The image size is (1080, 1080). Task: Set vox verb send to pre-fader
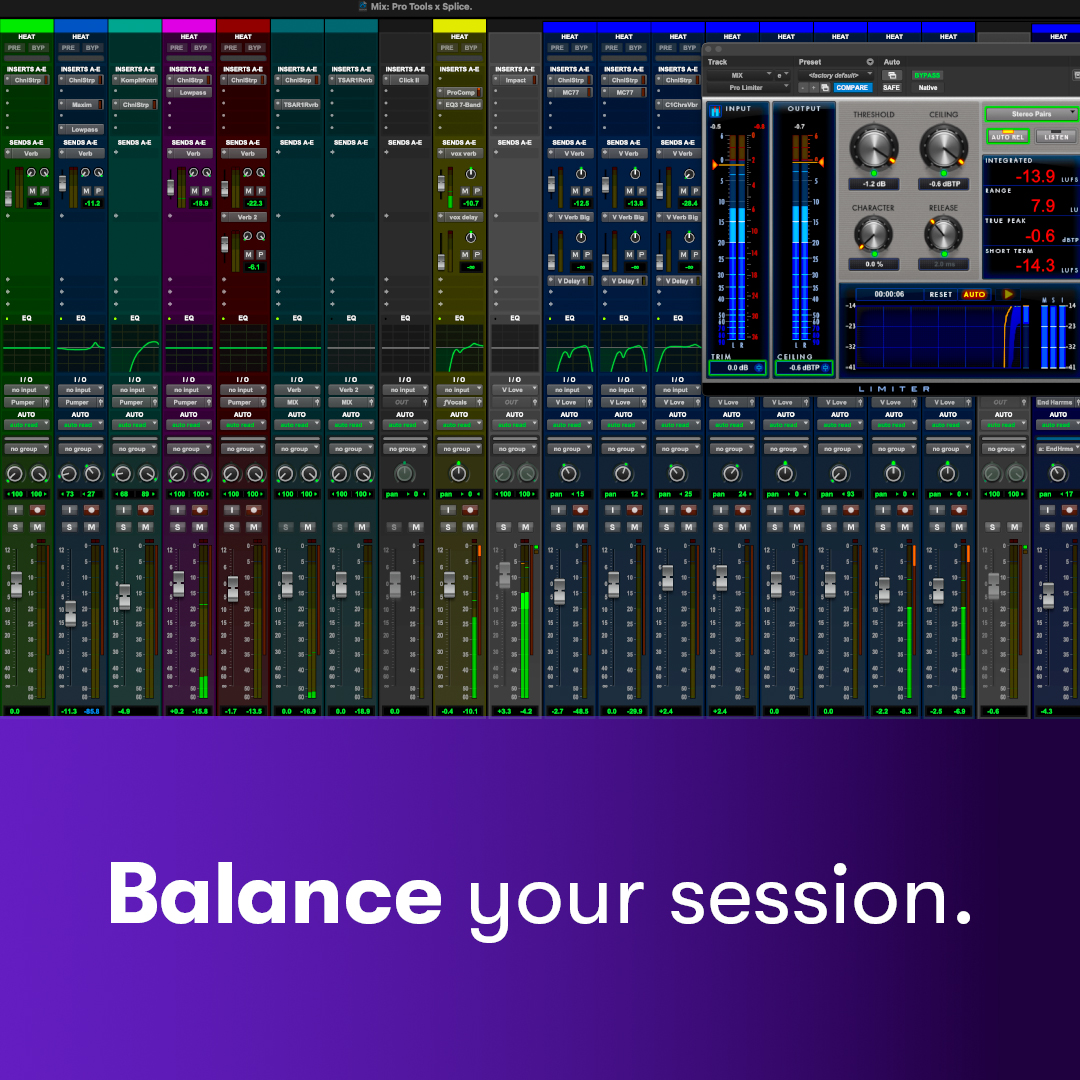point(477,191)
